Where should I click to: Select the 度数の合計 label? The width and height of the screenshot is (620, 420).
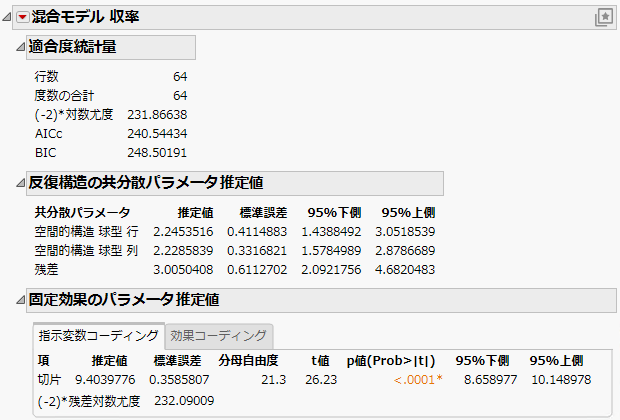(x=64, y=95)
